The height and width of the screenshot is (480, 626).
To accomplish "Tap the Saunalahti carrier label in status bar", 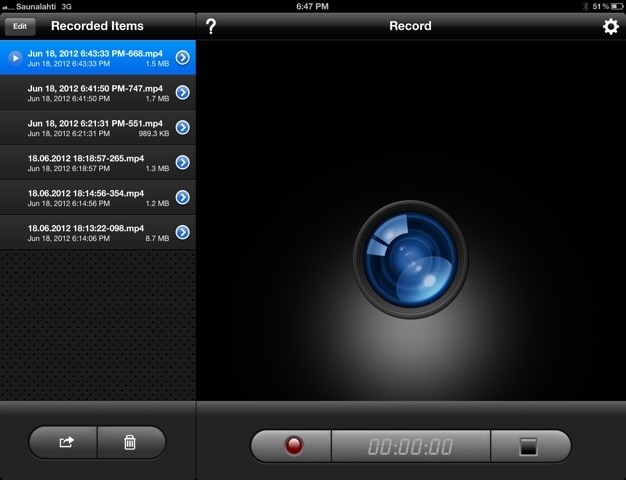I will coord(36,7).
